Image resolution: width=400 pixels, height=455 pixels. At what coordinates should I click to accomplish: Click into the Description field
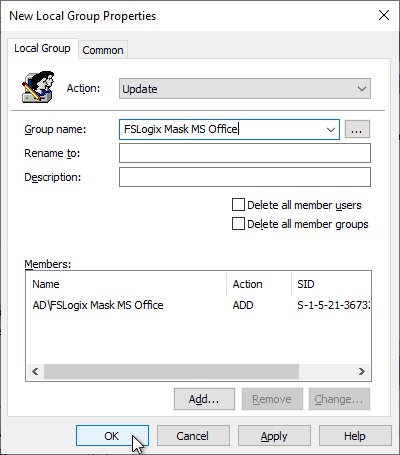[x=245, y=177]
